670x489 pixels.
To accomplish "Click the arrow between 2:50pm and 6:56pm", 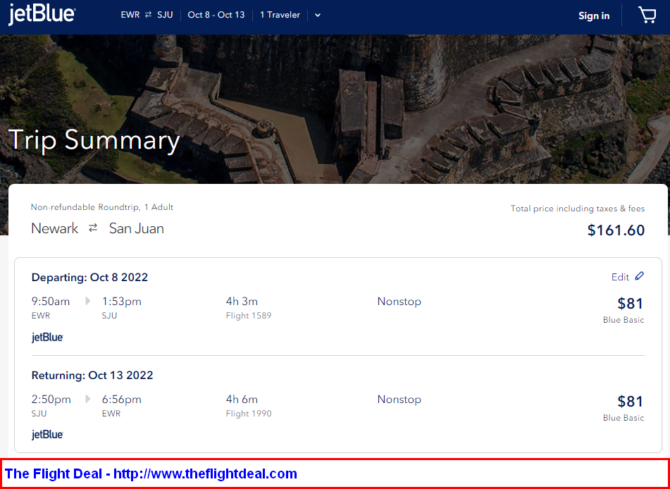I will [88, 399].
